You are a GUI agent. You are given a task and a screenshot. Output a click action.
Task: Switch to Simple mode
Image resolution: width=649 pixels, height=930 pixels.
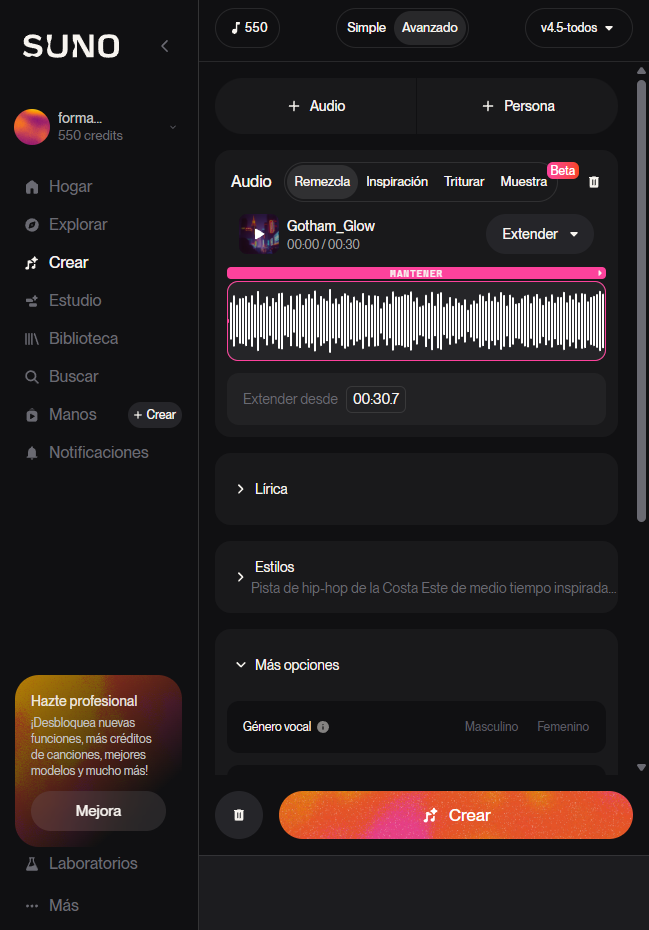pos(366,28)
